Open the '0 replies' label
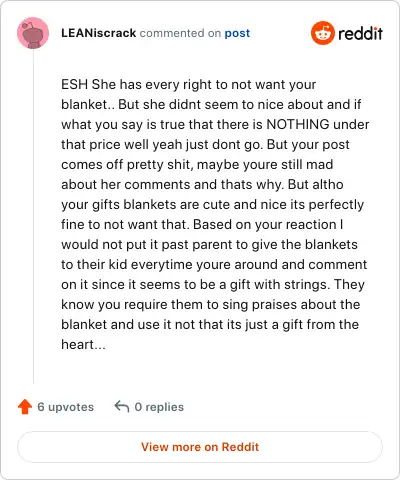The width and height of the screenshot is (400, 480). (159, 407)
